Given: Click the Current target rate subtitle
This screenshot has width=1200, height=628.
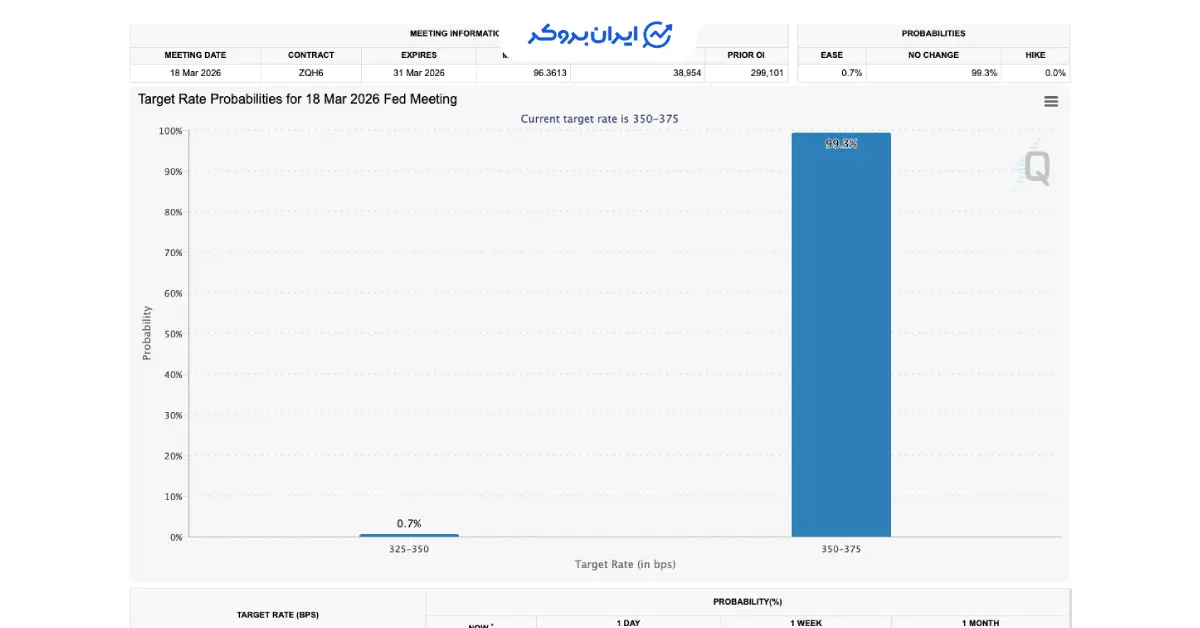Looking at the screenshot, I should [600, 119].
